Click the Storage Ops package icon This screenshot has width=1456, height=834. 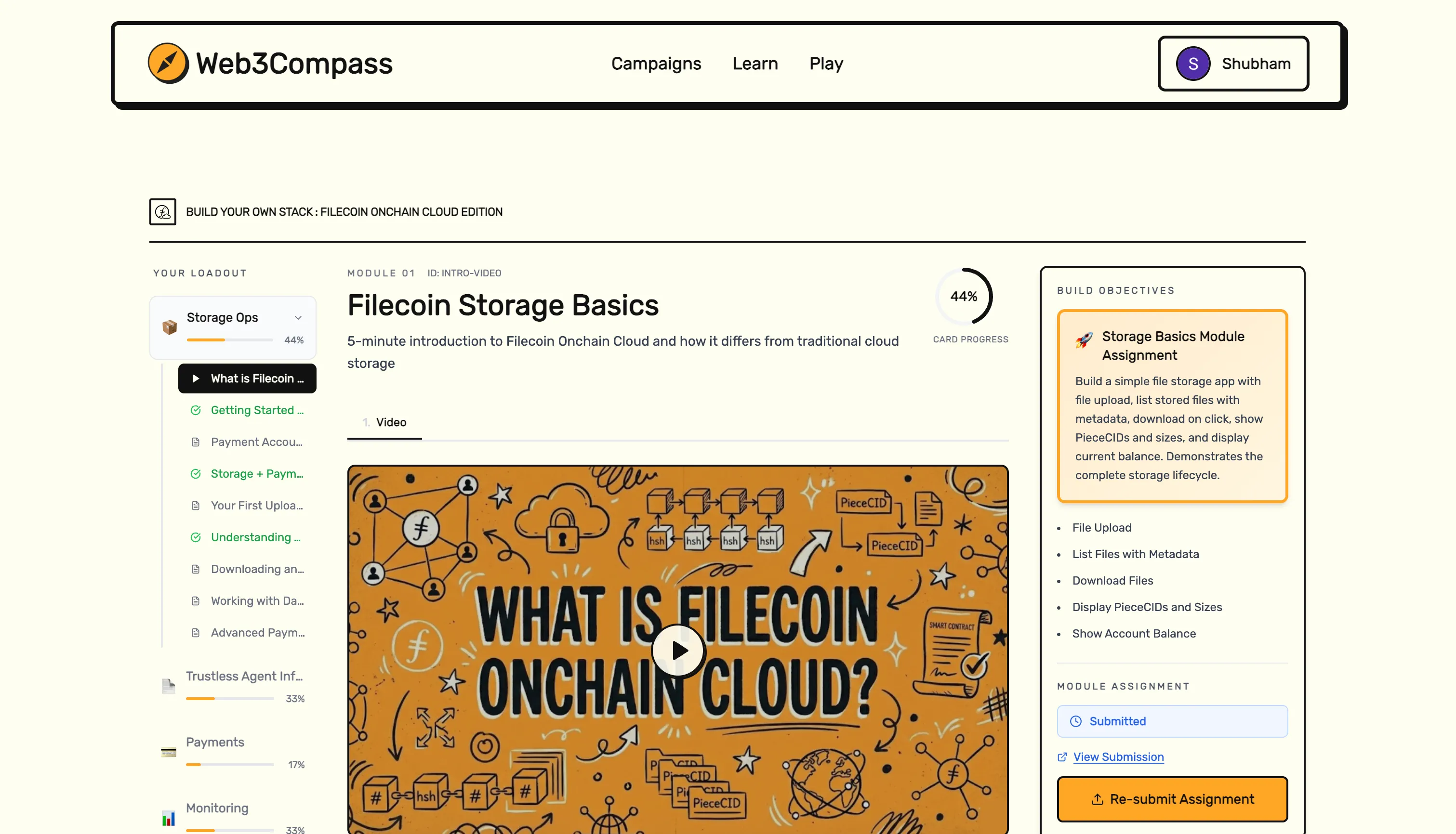pos(169,327)
